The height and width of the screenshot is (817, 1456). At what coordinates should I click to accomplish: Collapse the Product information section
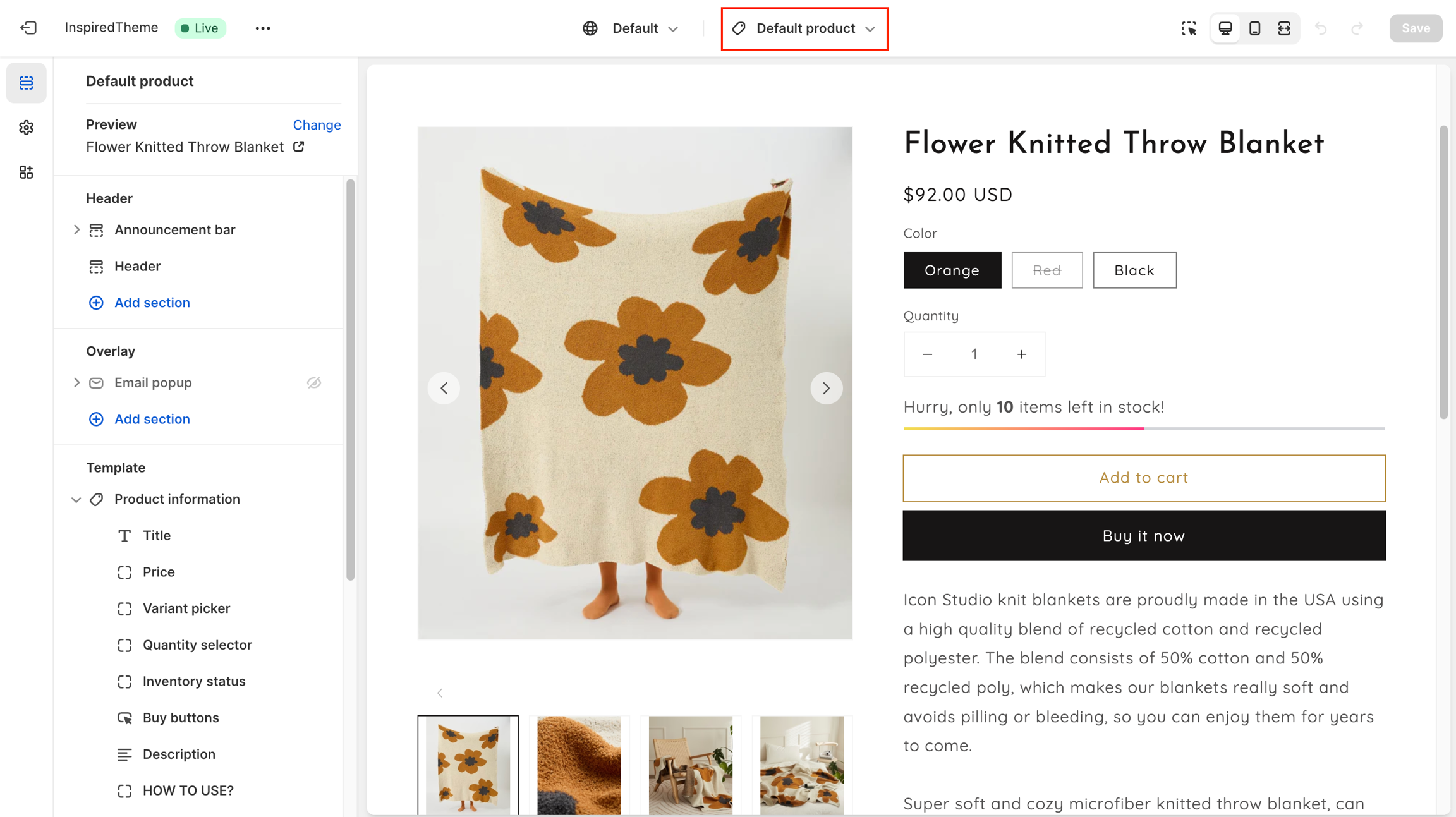coord(76,499)
